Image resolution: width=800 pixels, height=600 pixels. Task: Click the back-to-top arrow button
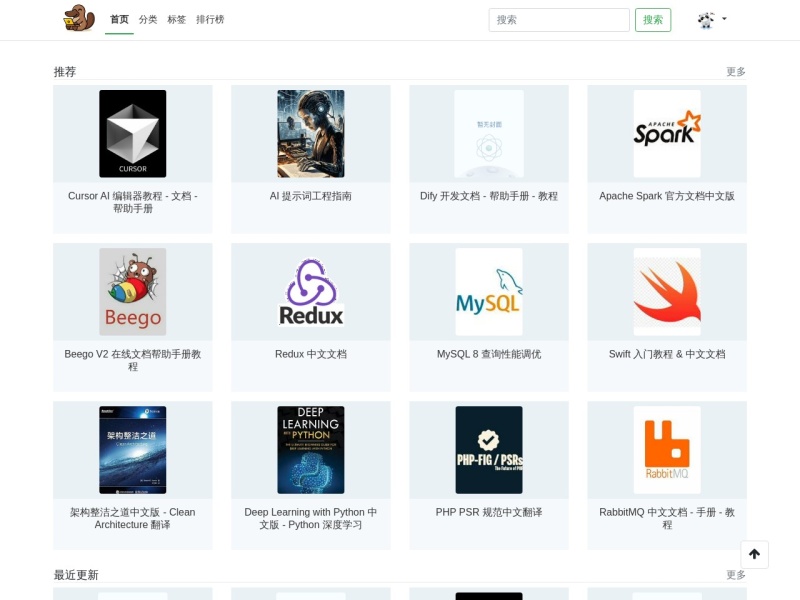click(755, 554)
